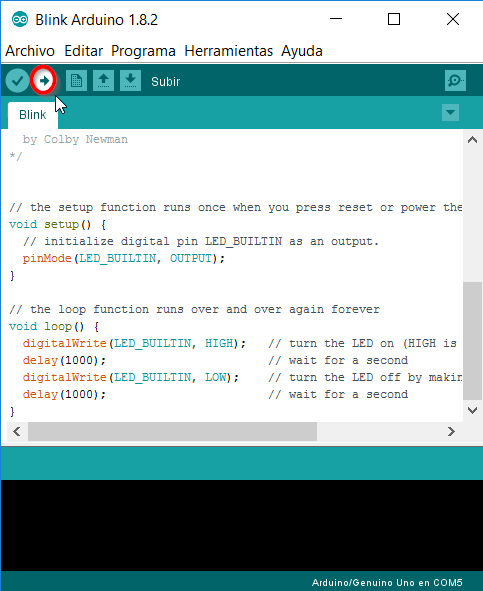Viewport: 483px width, 591px height.
Task: Open the Ayuda menu
Action: 302,51
